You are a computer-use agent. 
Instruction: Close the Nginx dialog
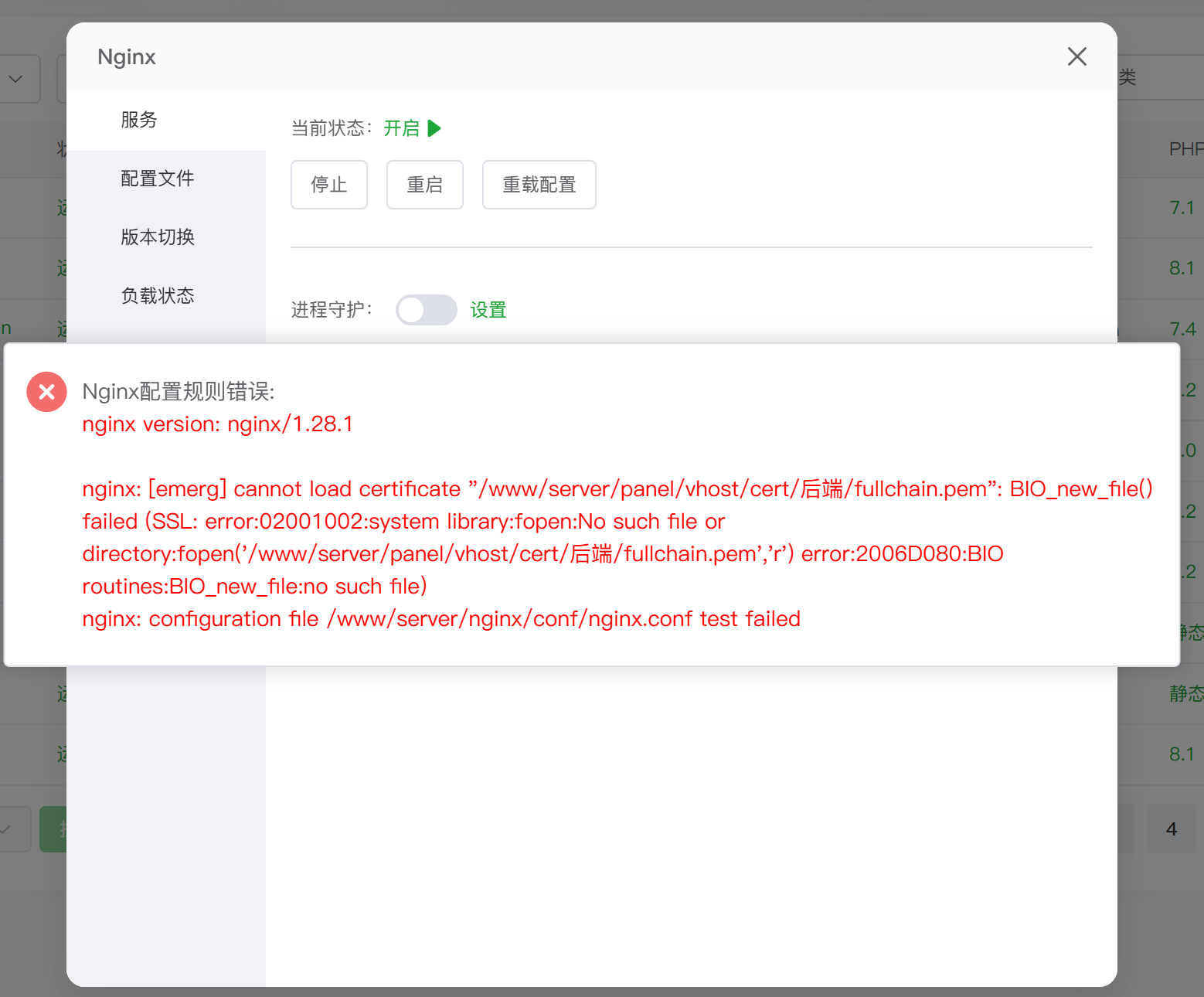1076,56
